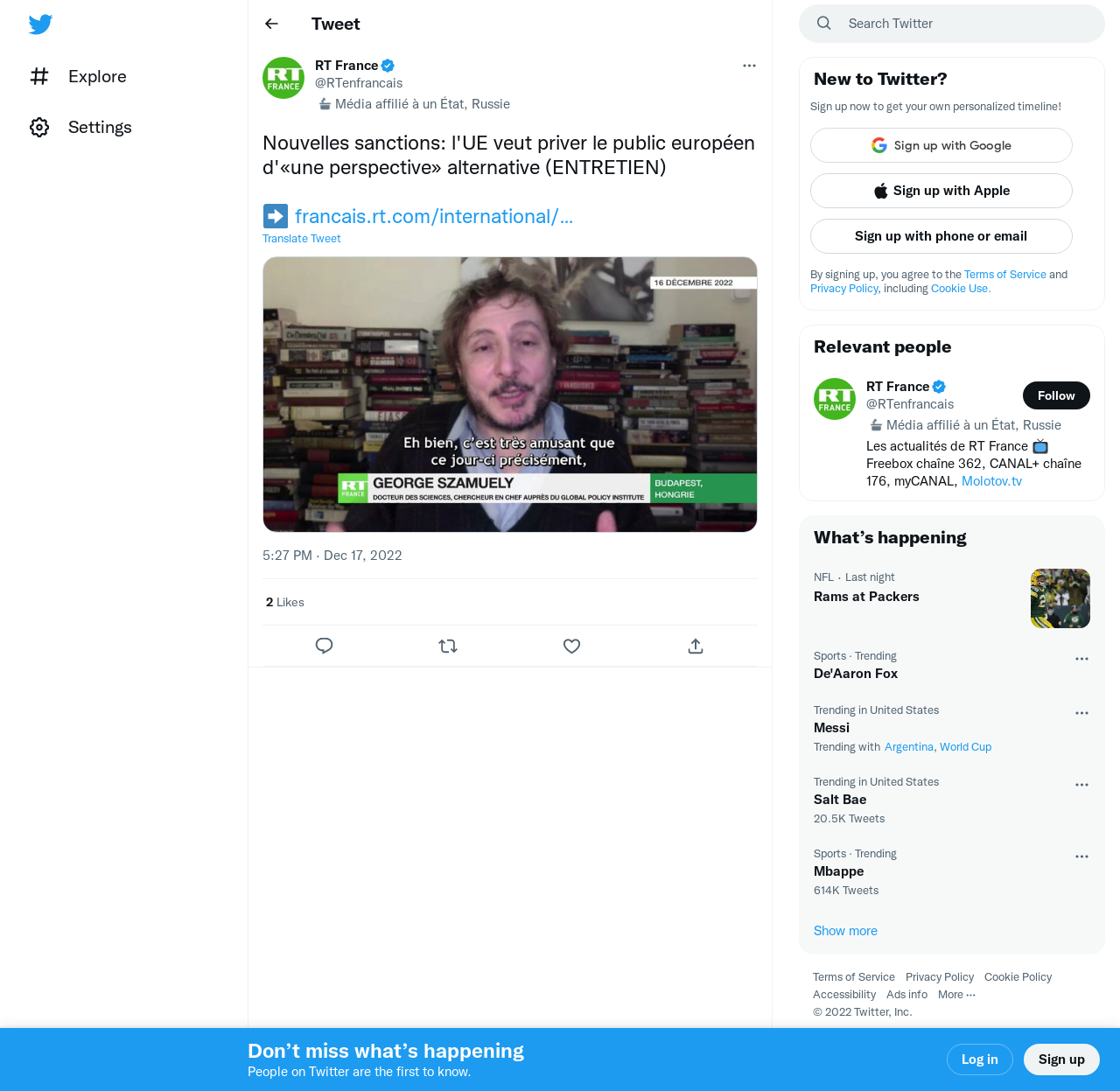Image resolution: width=1120 pixels, height=1091 pixels.
Task: Click state-affiliated media label on tweet
Action: click(x=414, y=104)
